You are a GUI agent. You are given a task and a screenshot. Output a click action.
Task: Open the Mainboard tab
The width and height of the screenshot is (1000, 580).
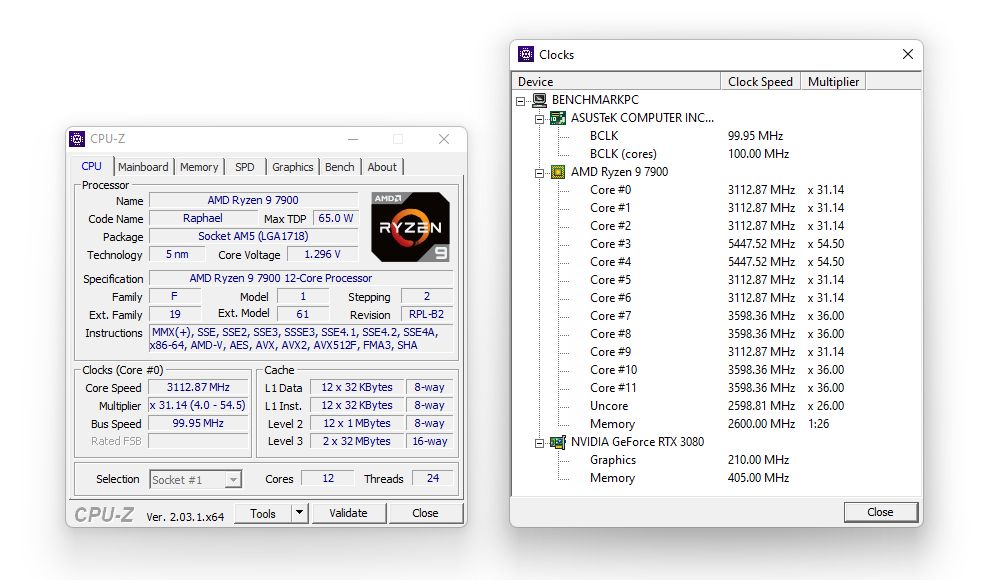point(143,167)
